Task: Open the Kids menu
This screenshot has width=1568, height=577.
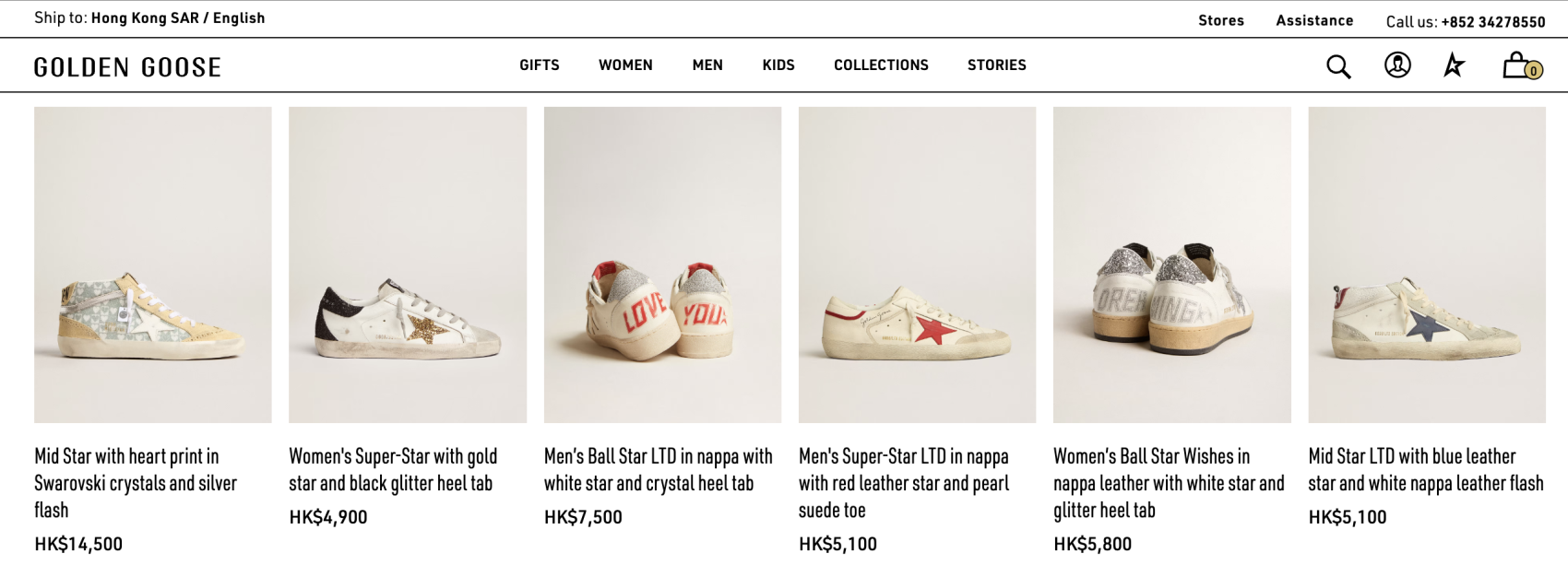Action: [x=778, y=65]
